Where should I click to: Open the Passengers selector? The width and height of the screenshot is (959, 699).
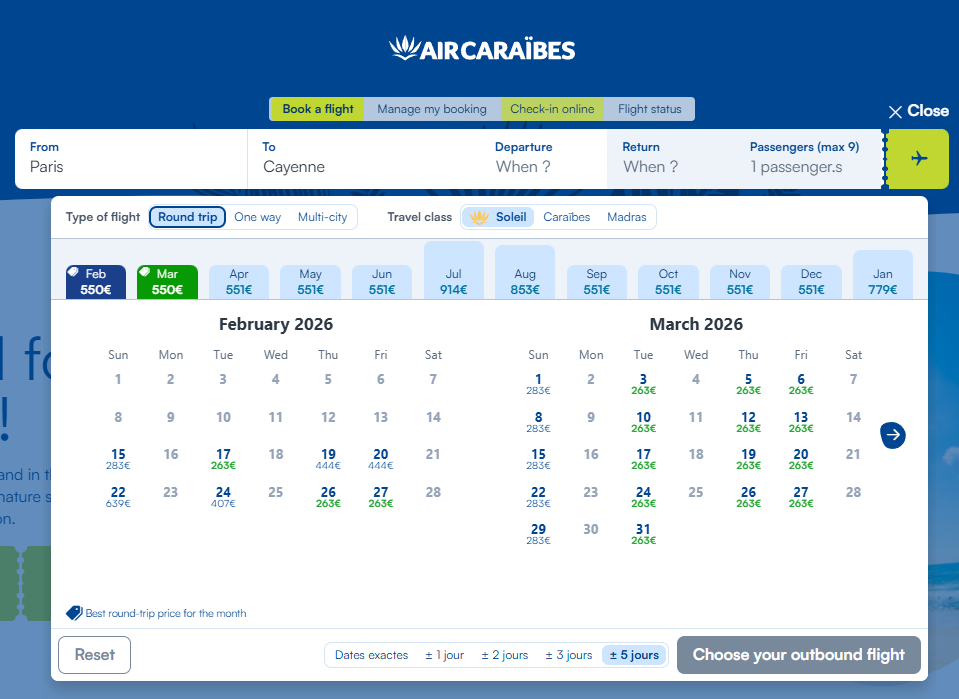pyautogui.click(x=804, y=158)
